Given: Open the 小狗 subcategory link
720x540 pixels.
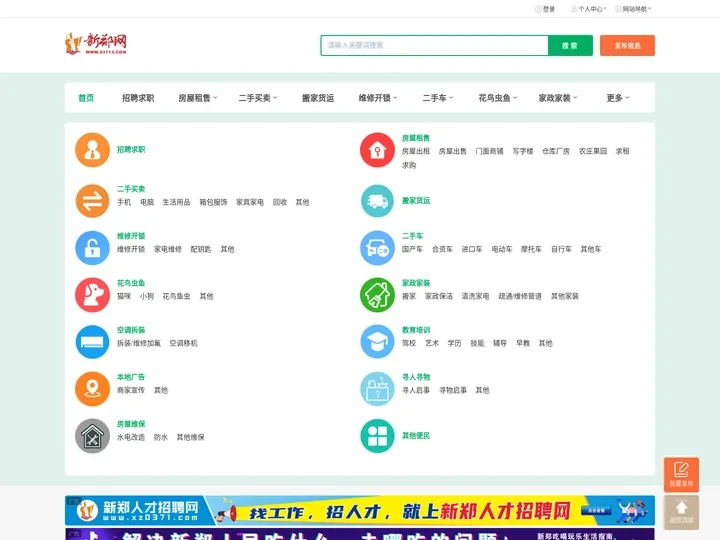Looking at the screenshot, I should pyautogui.click(x=147, y=296).
